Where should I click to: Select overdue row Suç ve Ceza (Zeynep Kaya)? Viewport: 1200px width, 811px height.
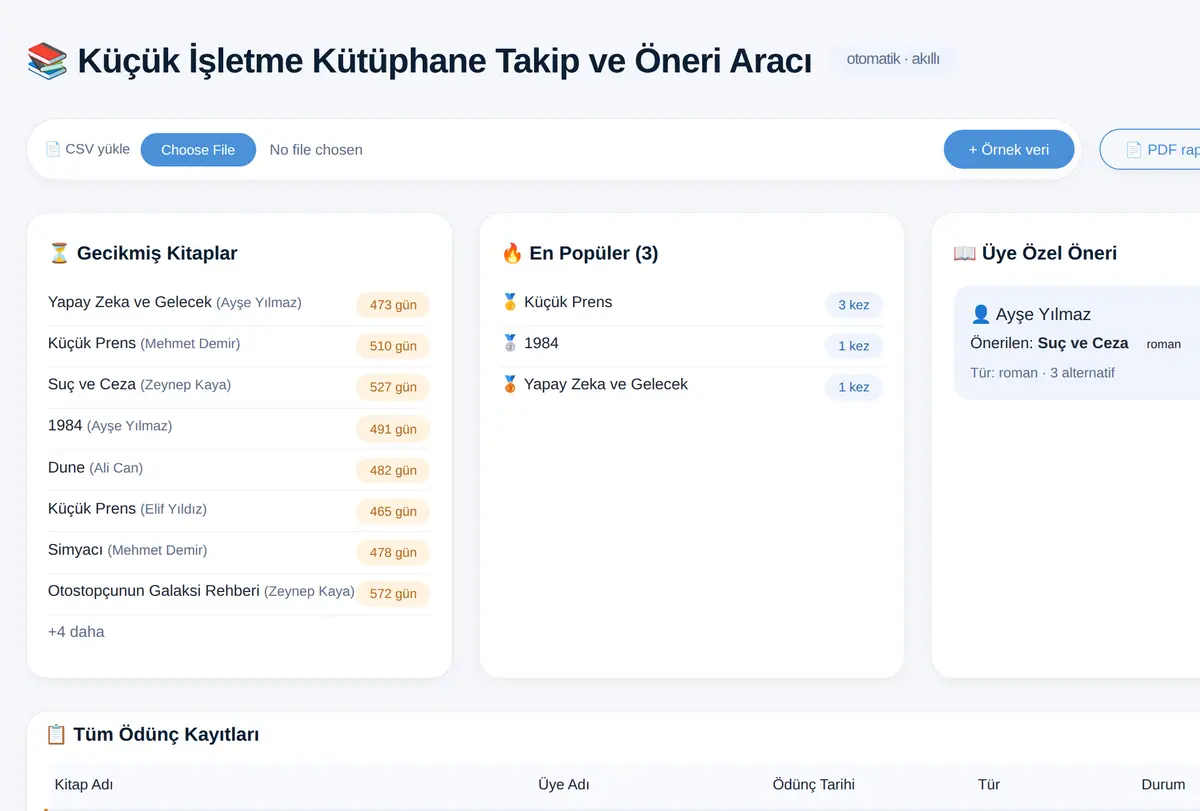click(x=239, y=386)
